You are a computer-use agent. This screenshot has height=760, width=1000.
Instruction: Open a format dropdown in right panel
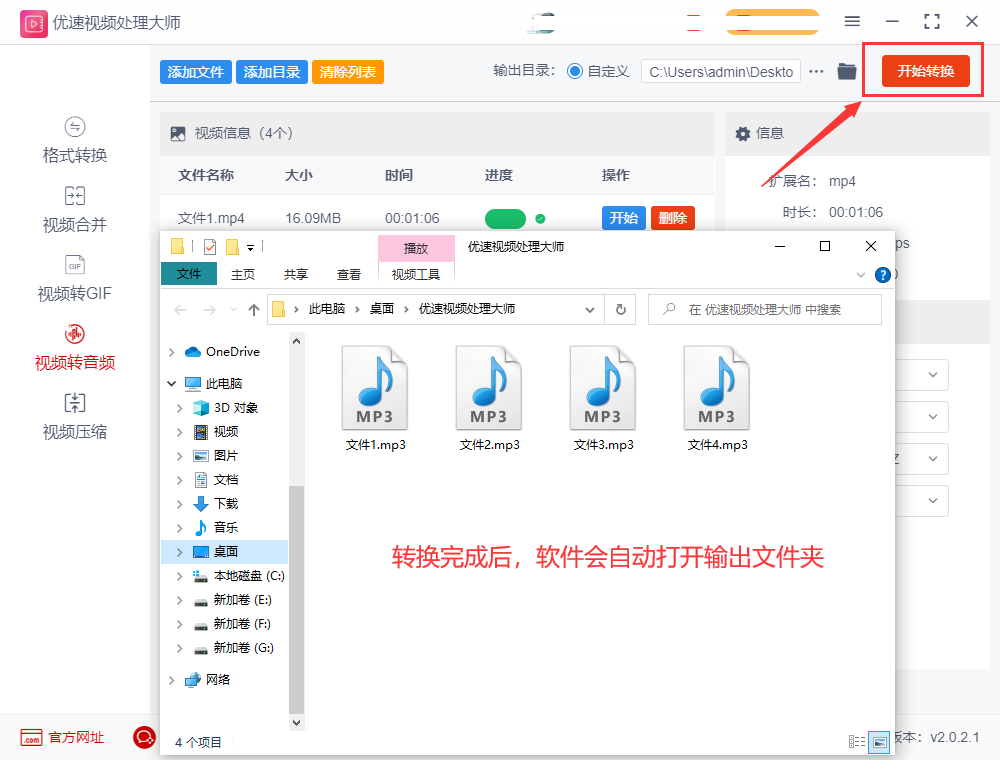[935, 375]
